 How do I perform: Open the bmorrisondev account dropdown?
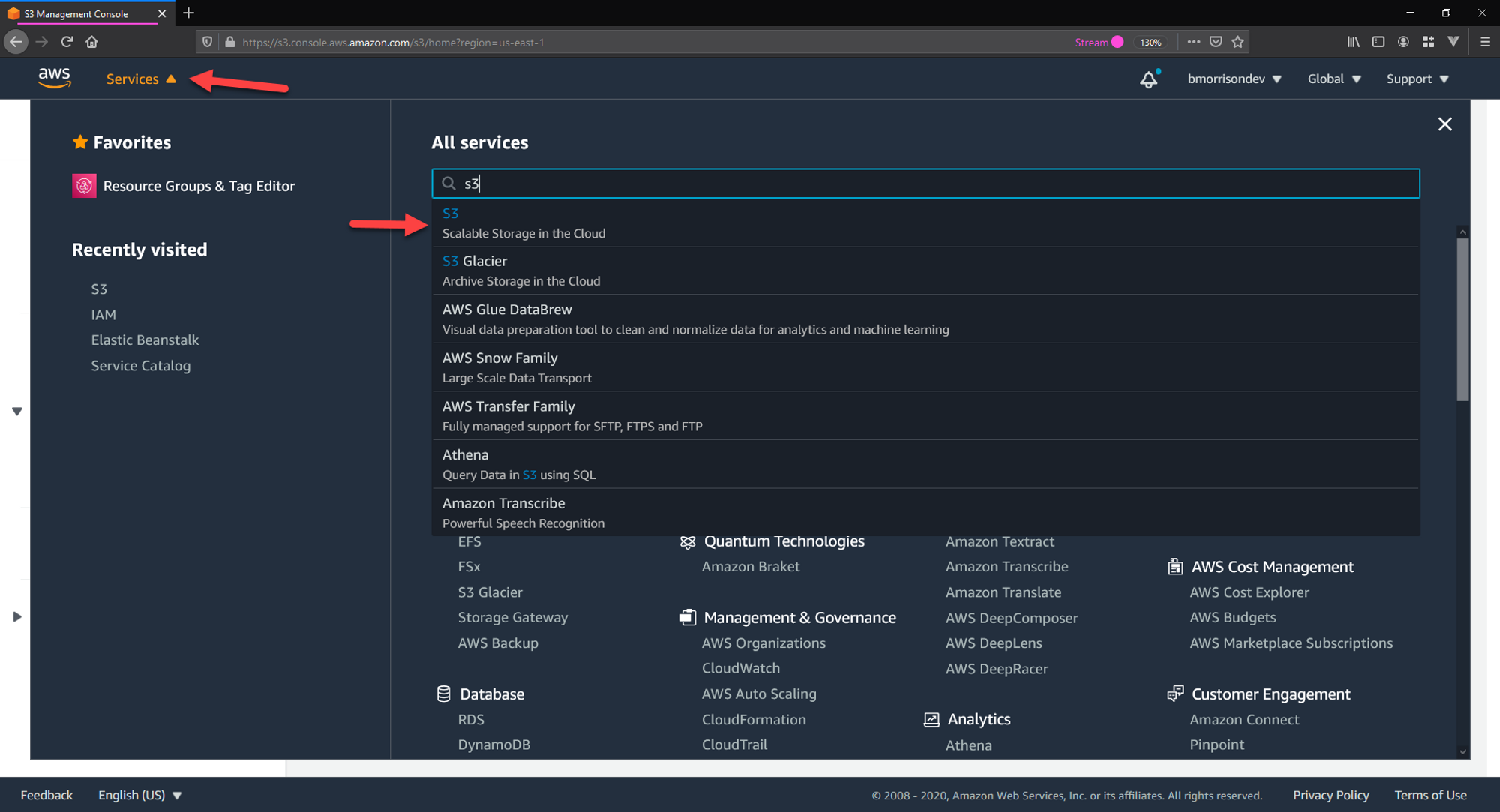pyautogui.click(x=1234, y=79)
